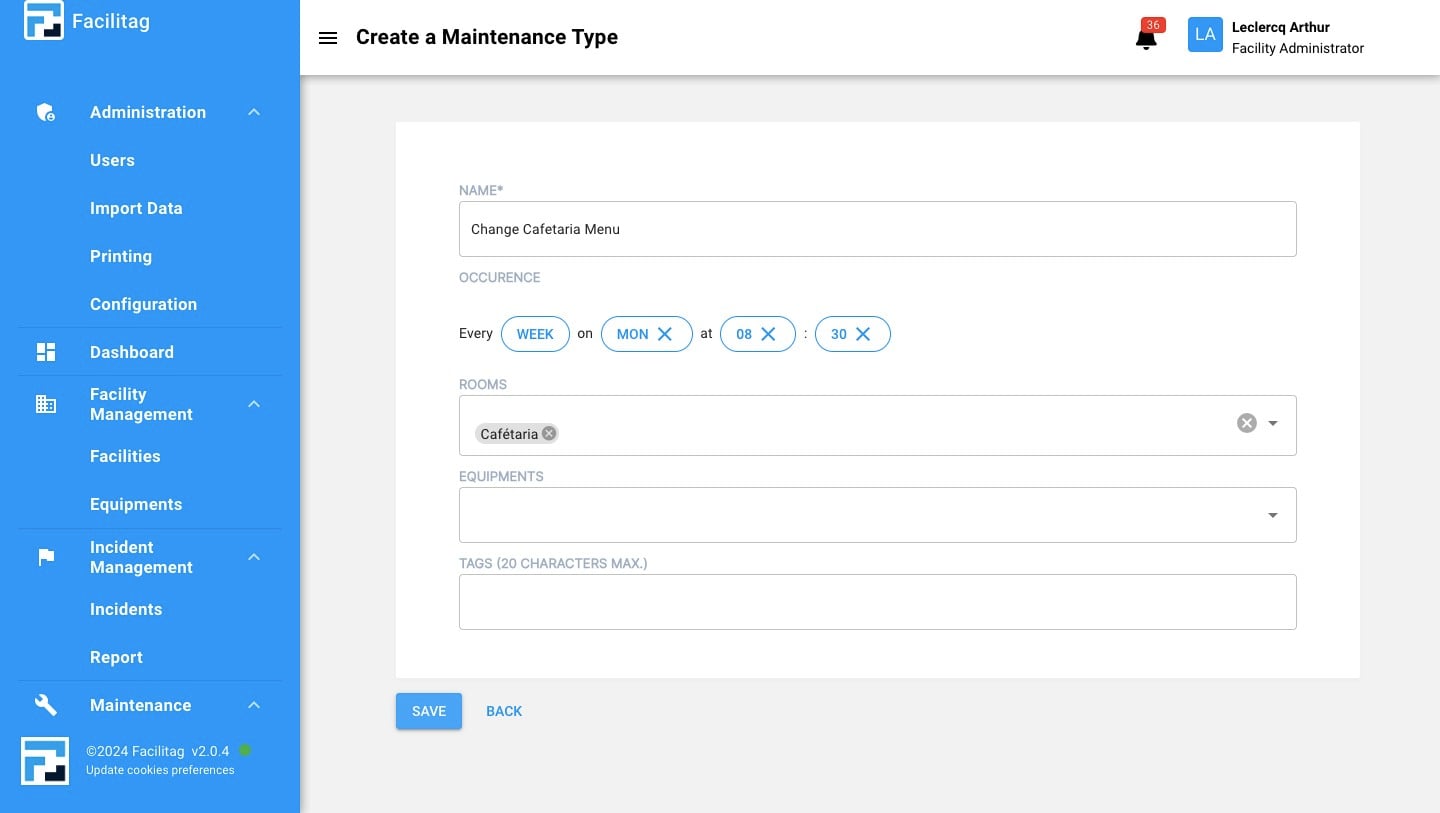Screen dimensions: 1440x813
Task: Click the Save button
Action: [x=429, y=711]
